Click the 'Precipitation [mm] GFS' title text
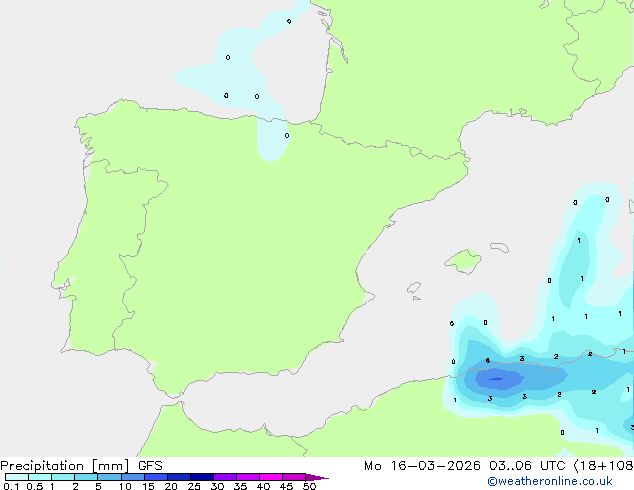 [81, 466]
